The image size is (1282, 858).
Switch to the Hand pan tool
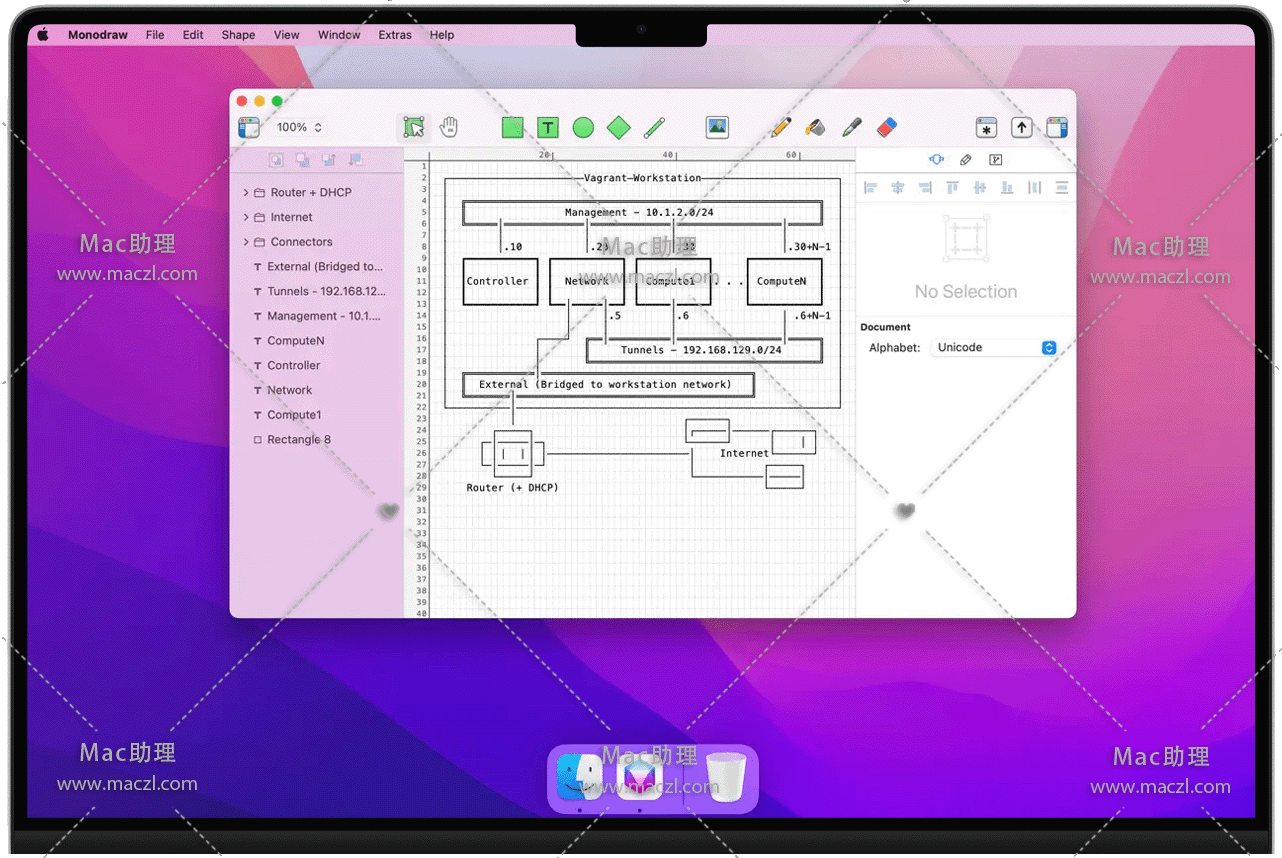(x=449, y=127)
